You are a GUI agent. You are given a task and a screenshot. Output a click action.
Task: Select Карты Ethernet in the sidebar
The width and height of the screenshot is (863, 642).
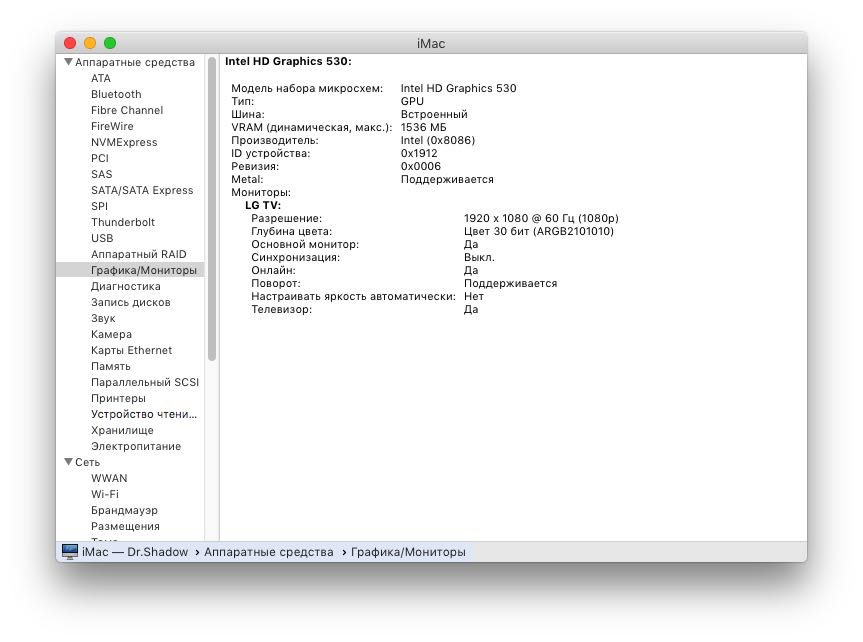point(131,350)
